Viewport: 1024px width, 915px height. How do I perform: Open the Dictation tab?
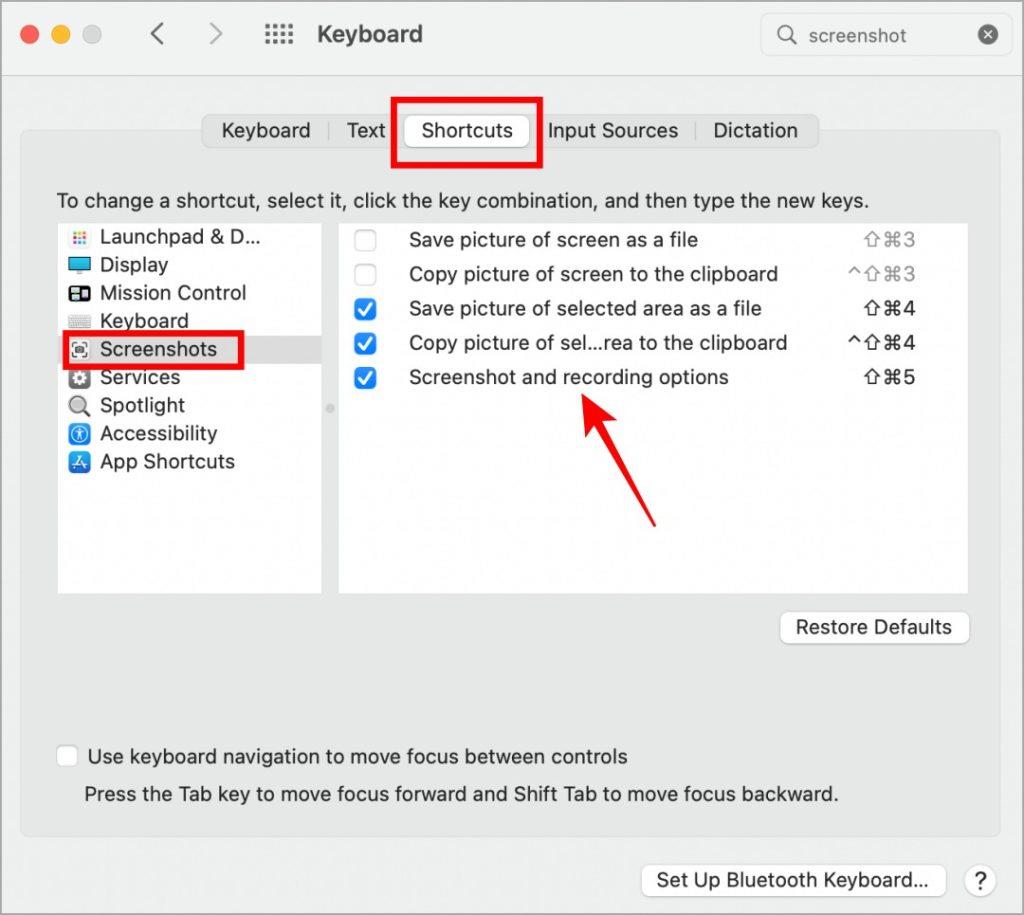pos(756,131)
